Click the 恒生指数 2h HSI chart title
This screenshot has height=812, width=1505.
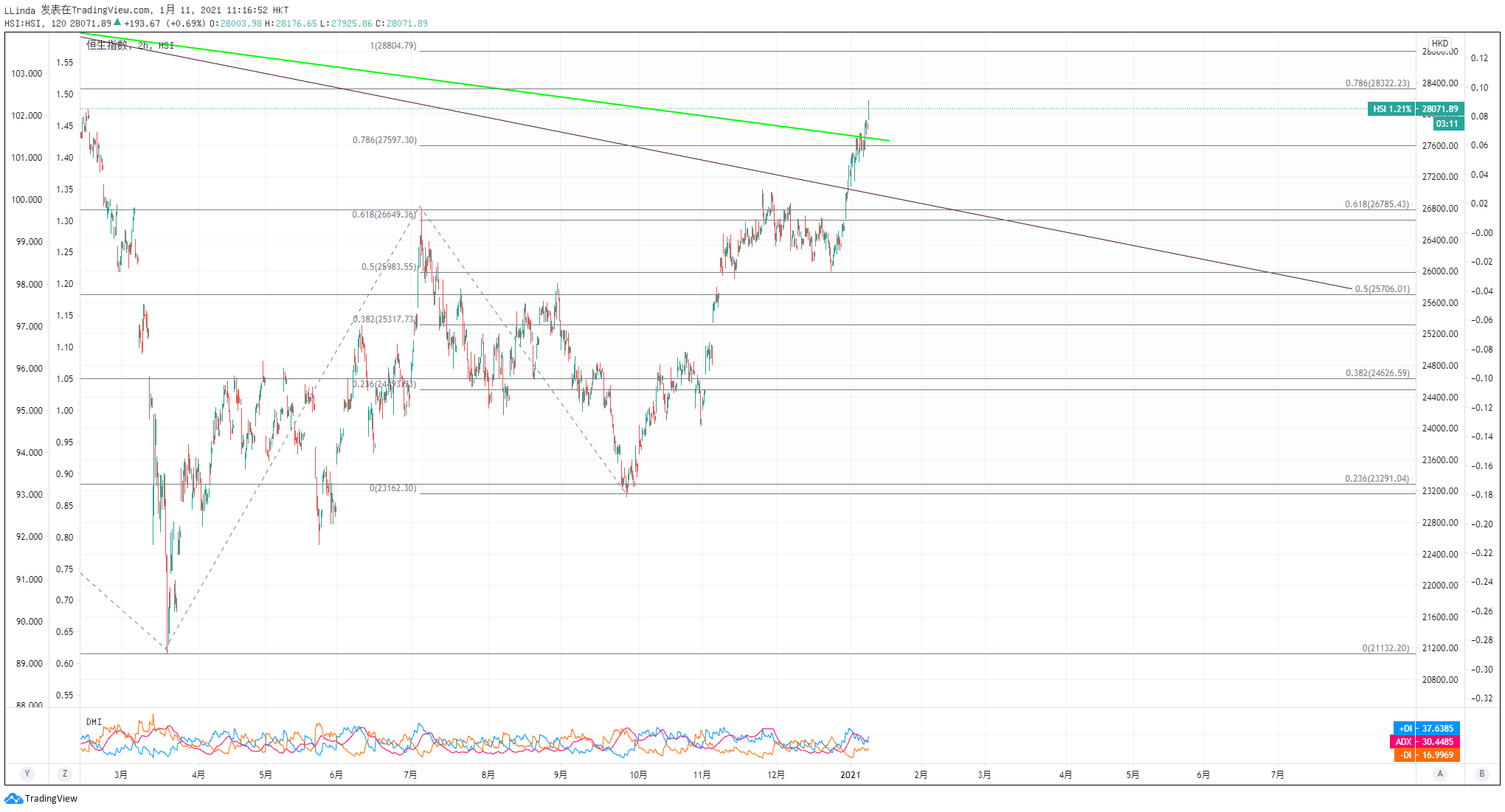coord(130,45)
